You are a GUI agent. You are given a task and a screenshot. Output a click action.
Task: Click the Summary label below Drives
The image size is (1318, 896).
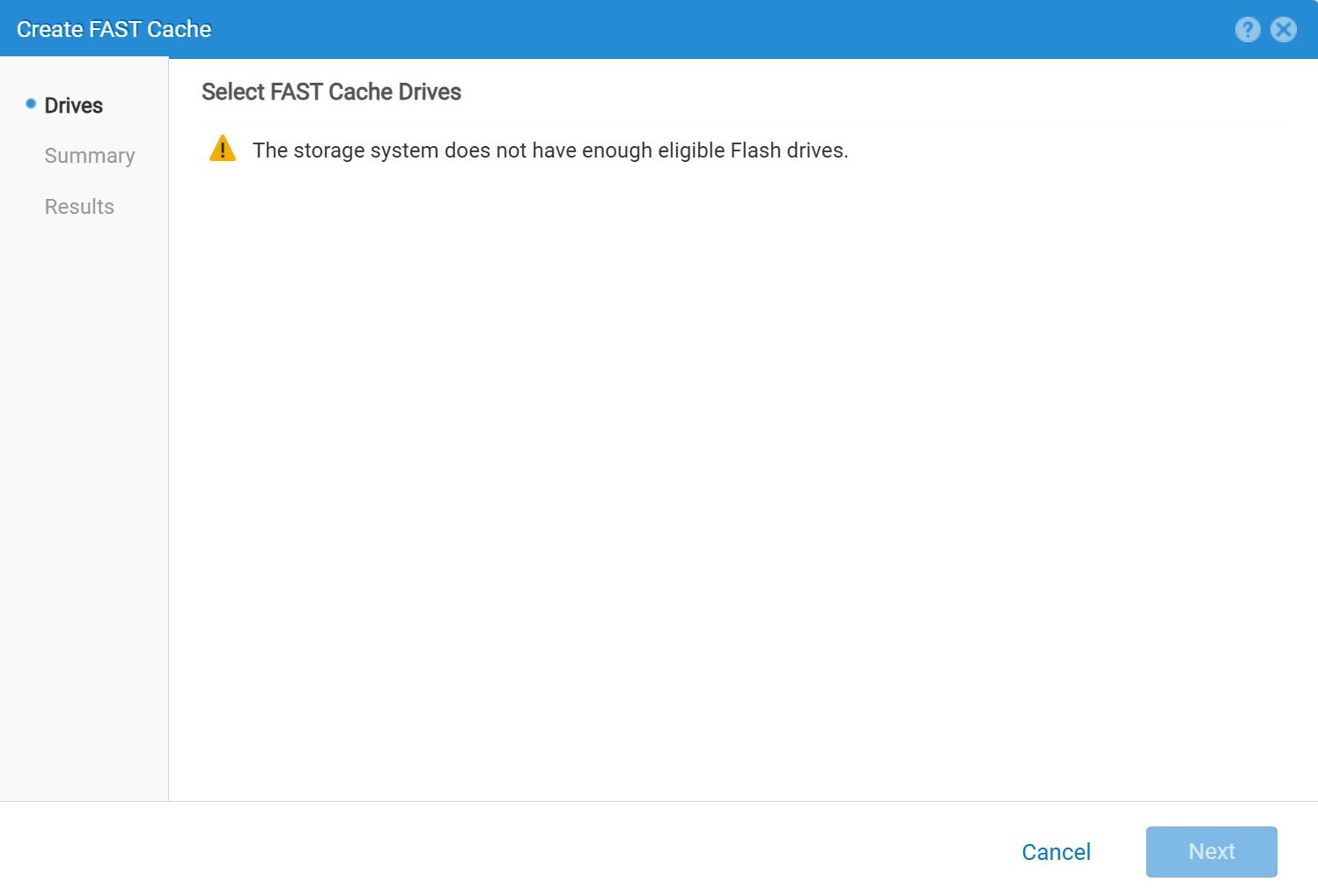(89, 156)
